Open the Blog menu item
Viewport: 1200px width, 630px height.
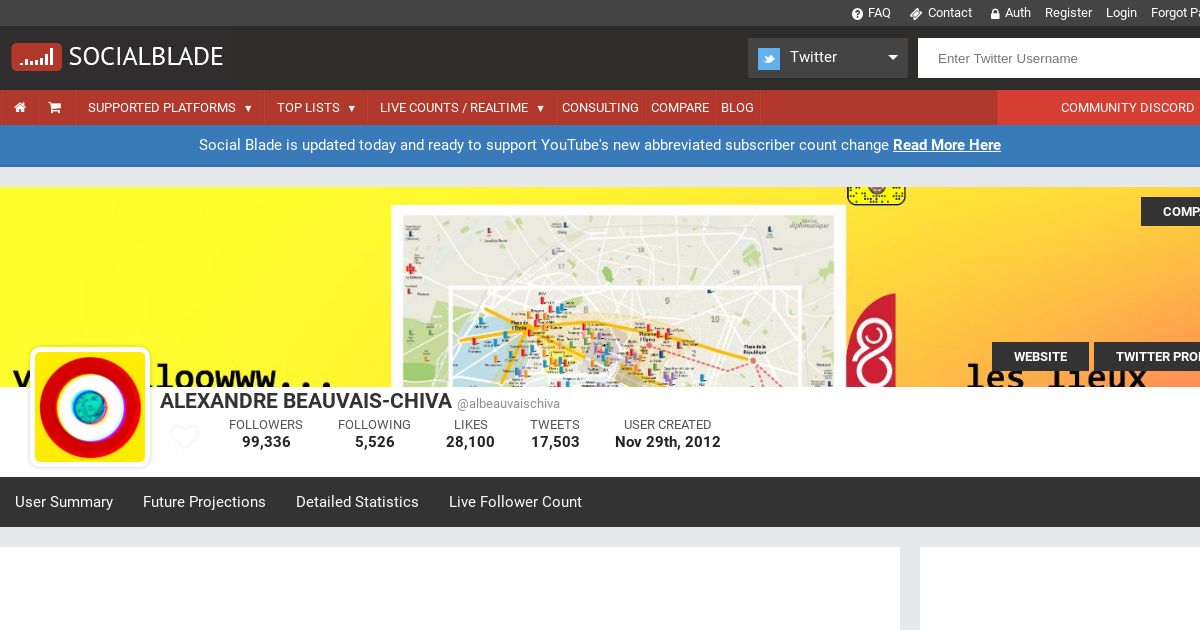[x=737, y=108]
